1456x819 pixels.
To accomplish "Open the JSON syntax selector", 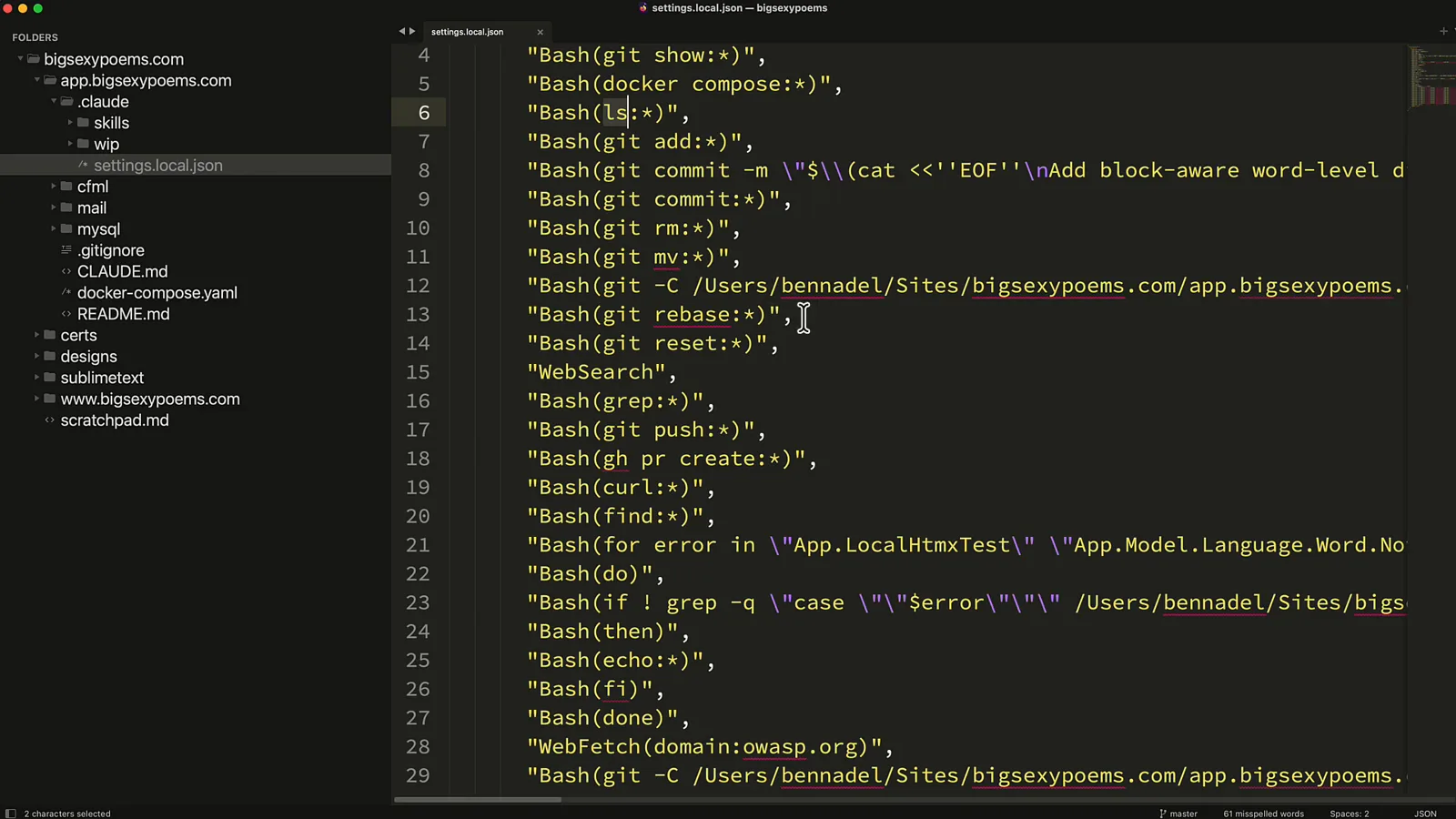I will point(1425,814).
